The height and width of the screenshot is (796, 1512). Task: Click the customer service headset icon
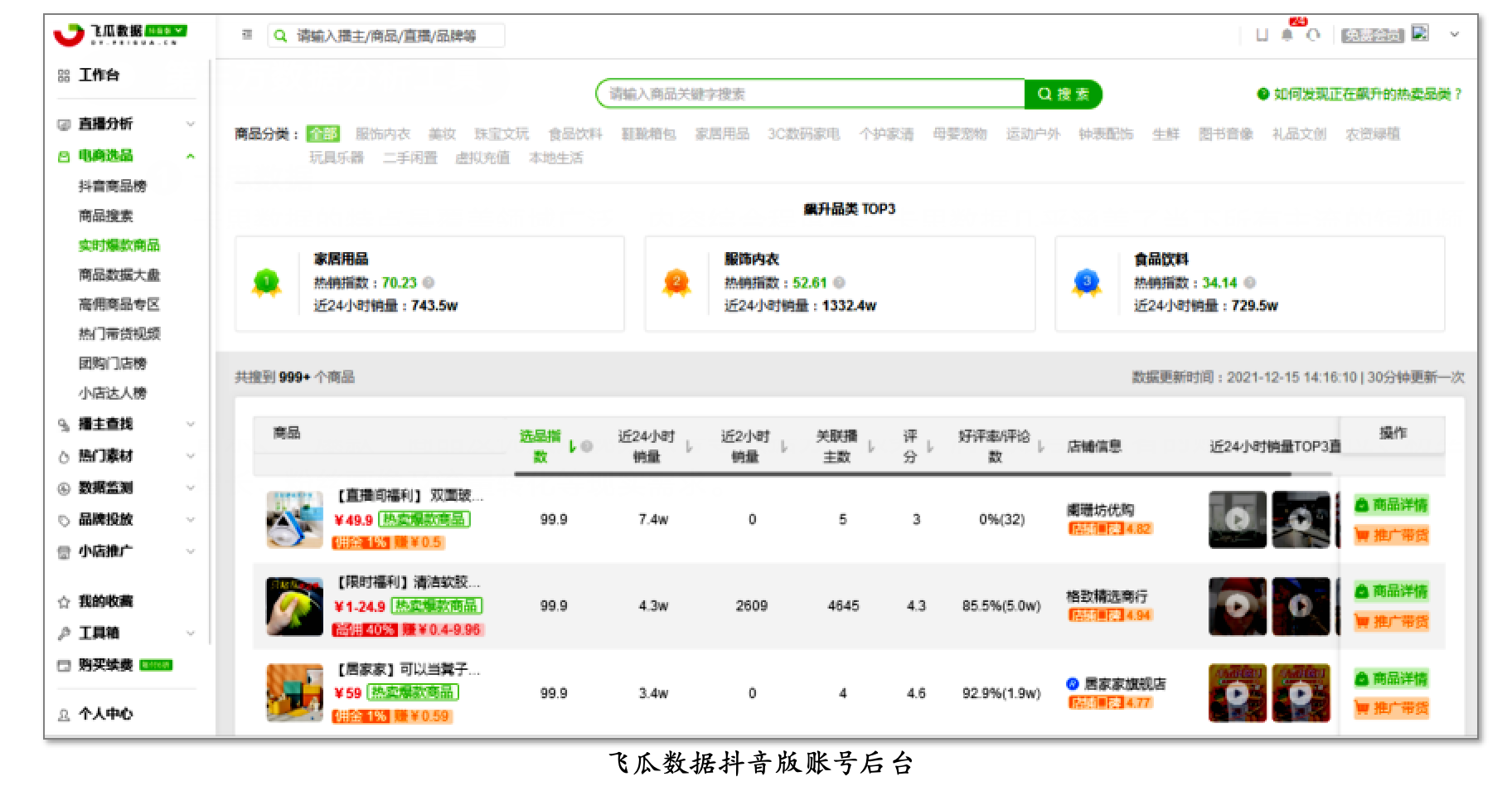(1313, 35)
